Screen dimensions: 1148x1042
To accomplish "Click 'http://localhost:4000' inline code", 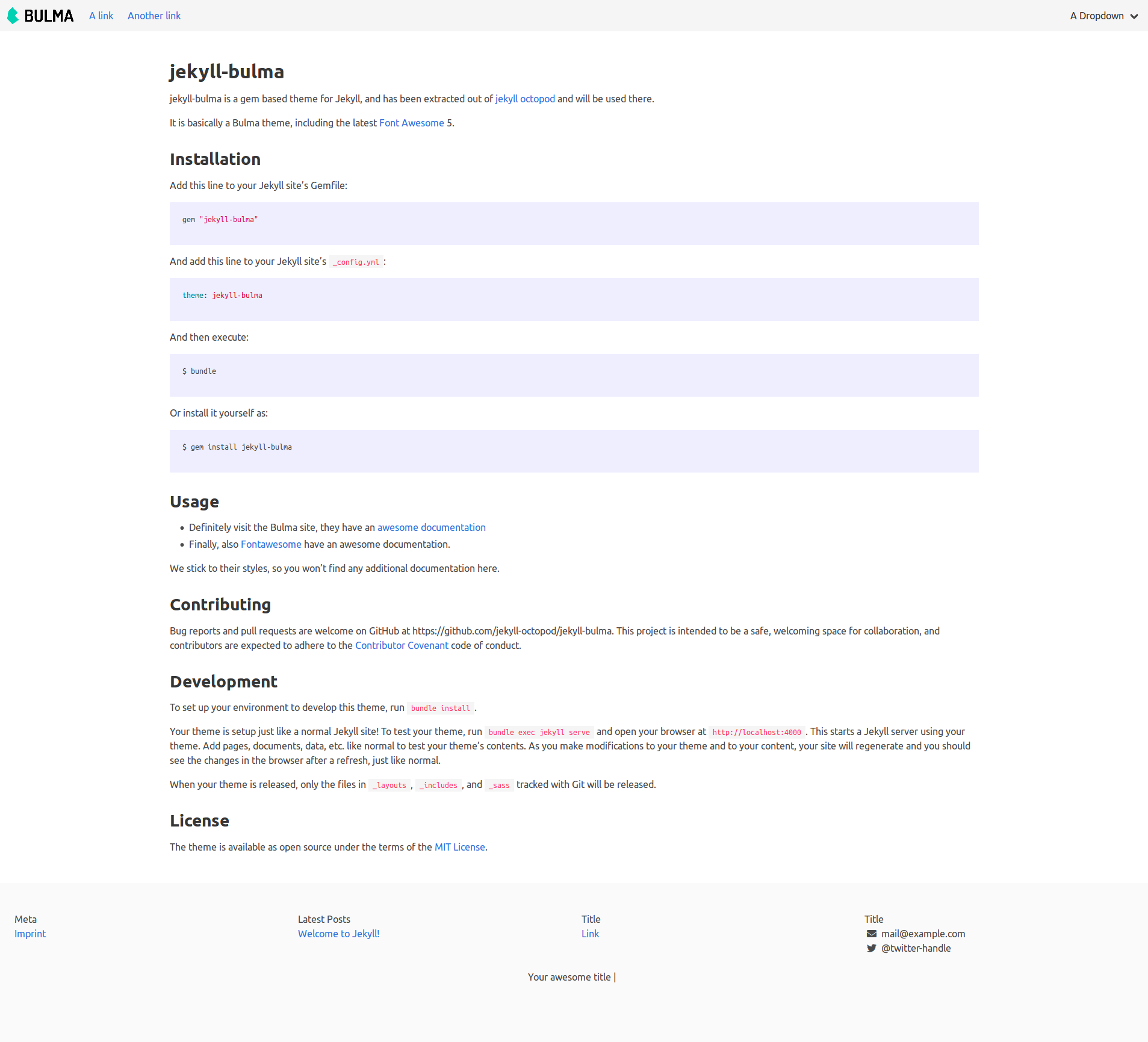I will pyautogui.click(x=757, y=732).
